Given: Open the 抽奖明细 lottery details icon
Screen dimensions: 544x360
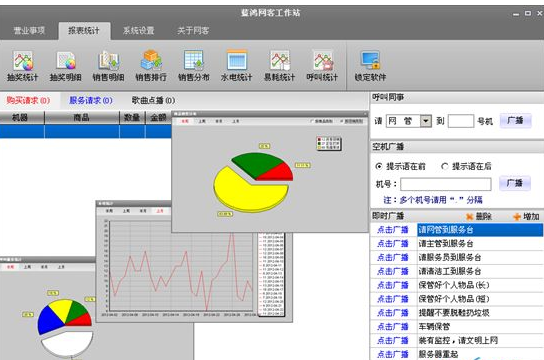Looking at the screenshot, I should pyautogui.click(x=66, y=66).
